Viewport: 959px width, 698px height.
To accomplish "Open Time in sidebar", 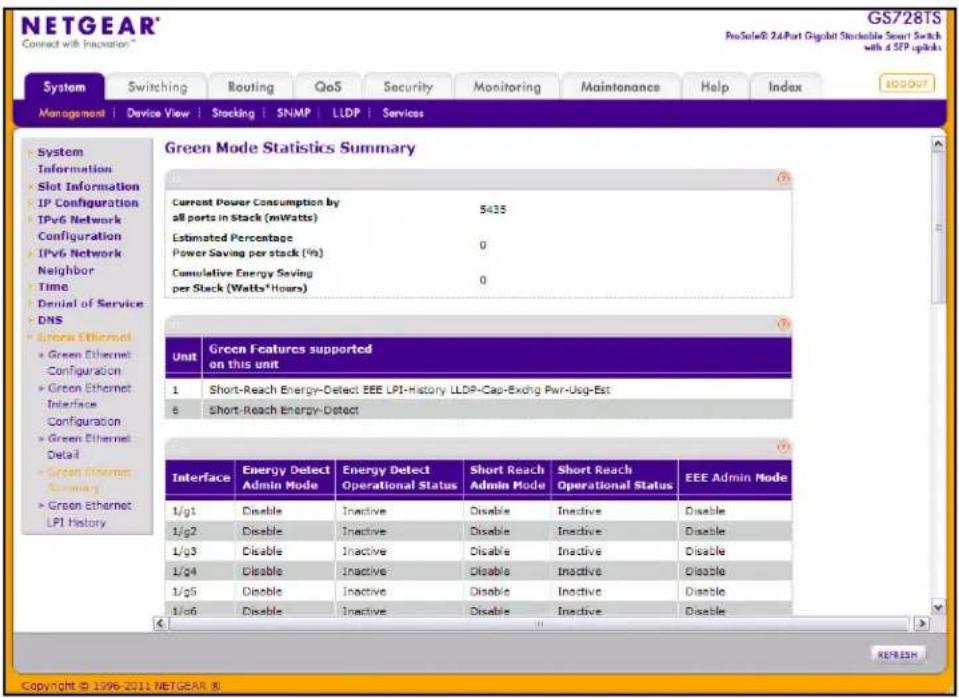I will click(x=53, y=286).
